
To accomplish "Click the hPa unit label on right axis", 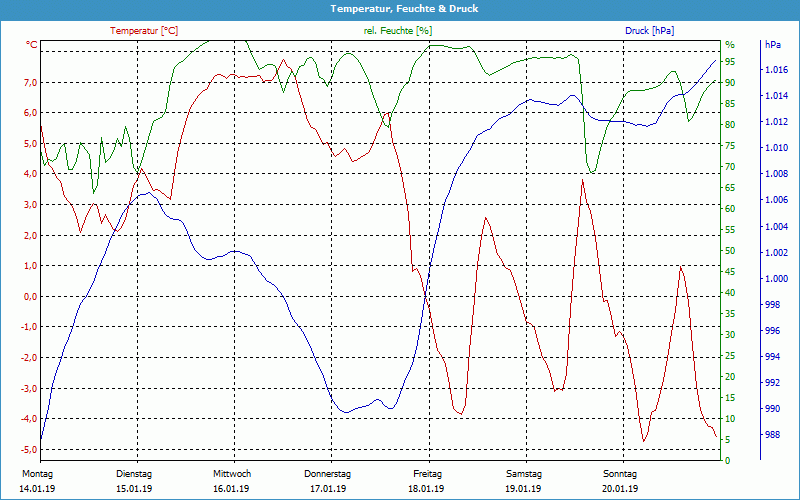I will point(773,45).
